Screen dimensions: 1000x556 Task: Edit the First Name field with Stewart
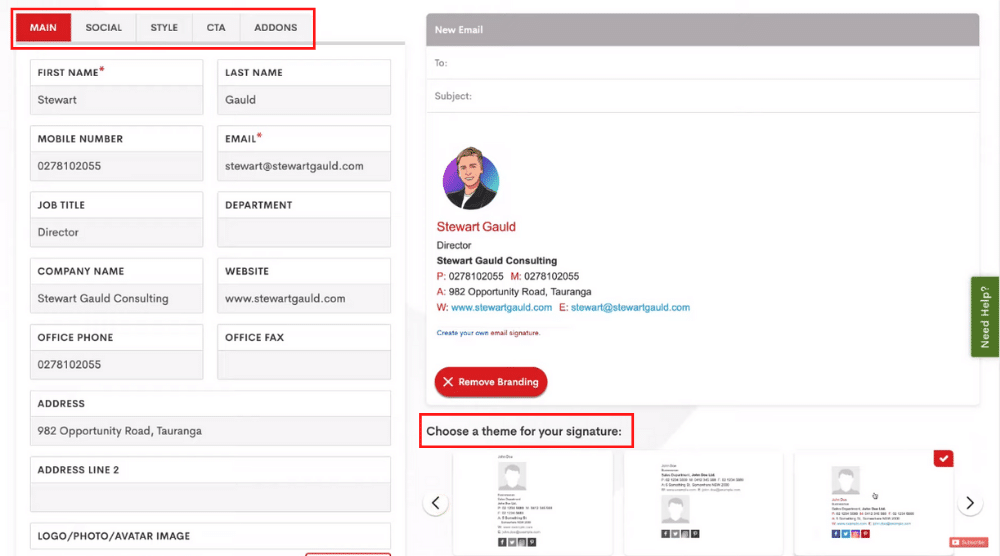117,100
